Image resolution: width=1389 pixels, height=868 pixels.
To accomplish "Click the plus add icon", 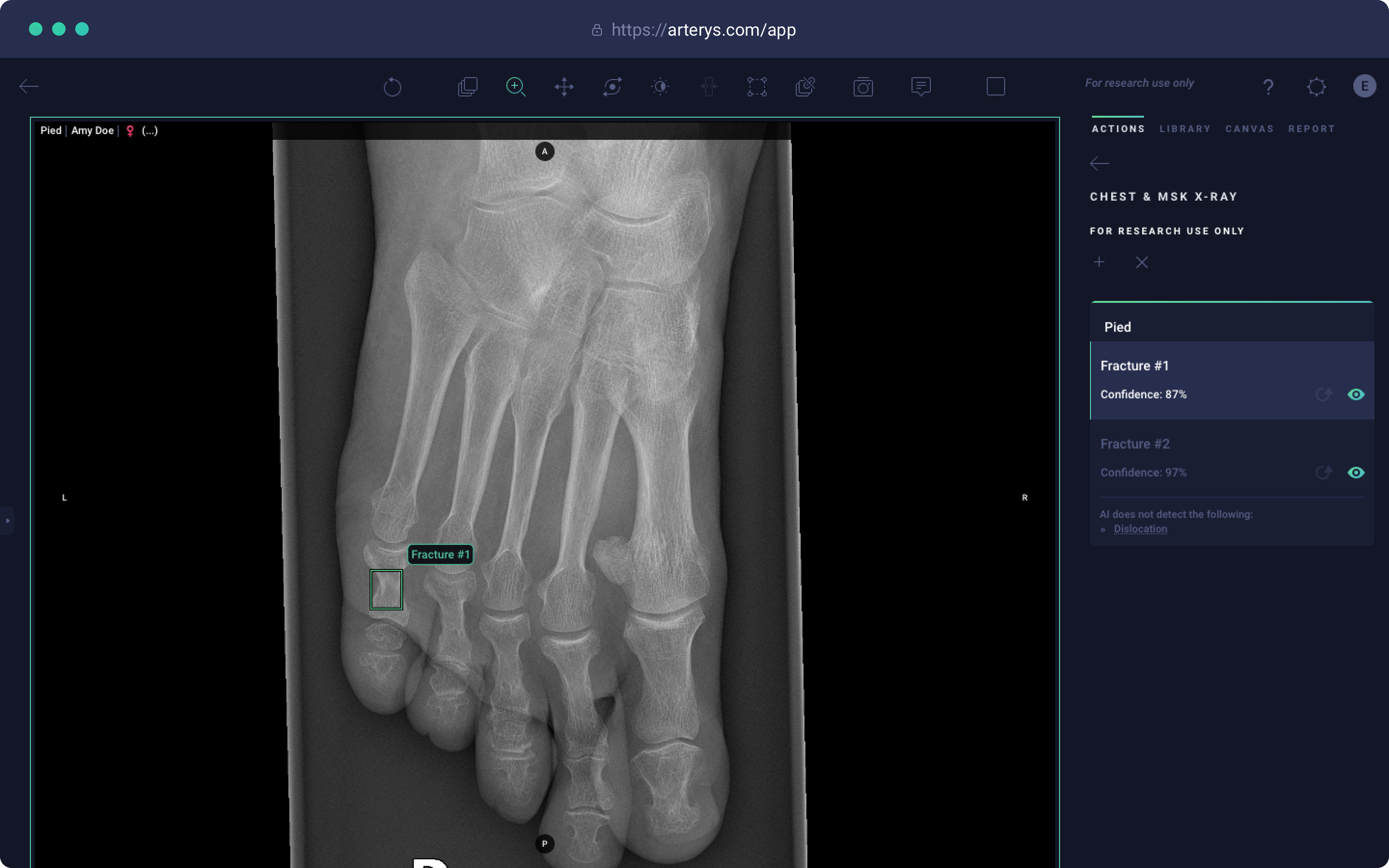I will [x=1099, y=262].
